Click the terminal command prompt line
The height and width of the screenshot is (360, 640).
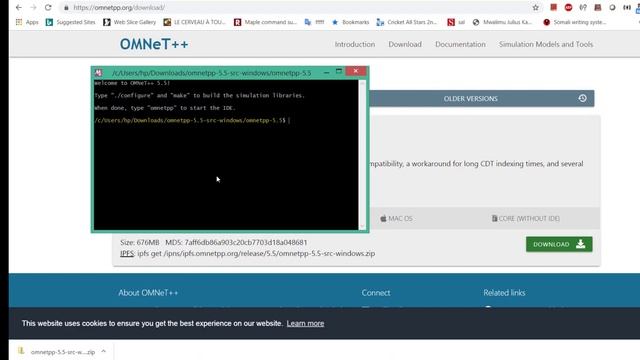tap(192, 120)
